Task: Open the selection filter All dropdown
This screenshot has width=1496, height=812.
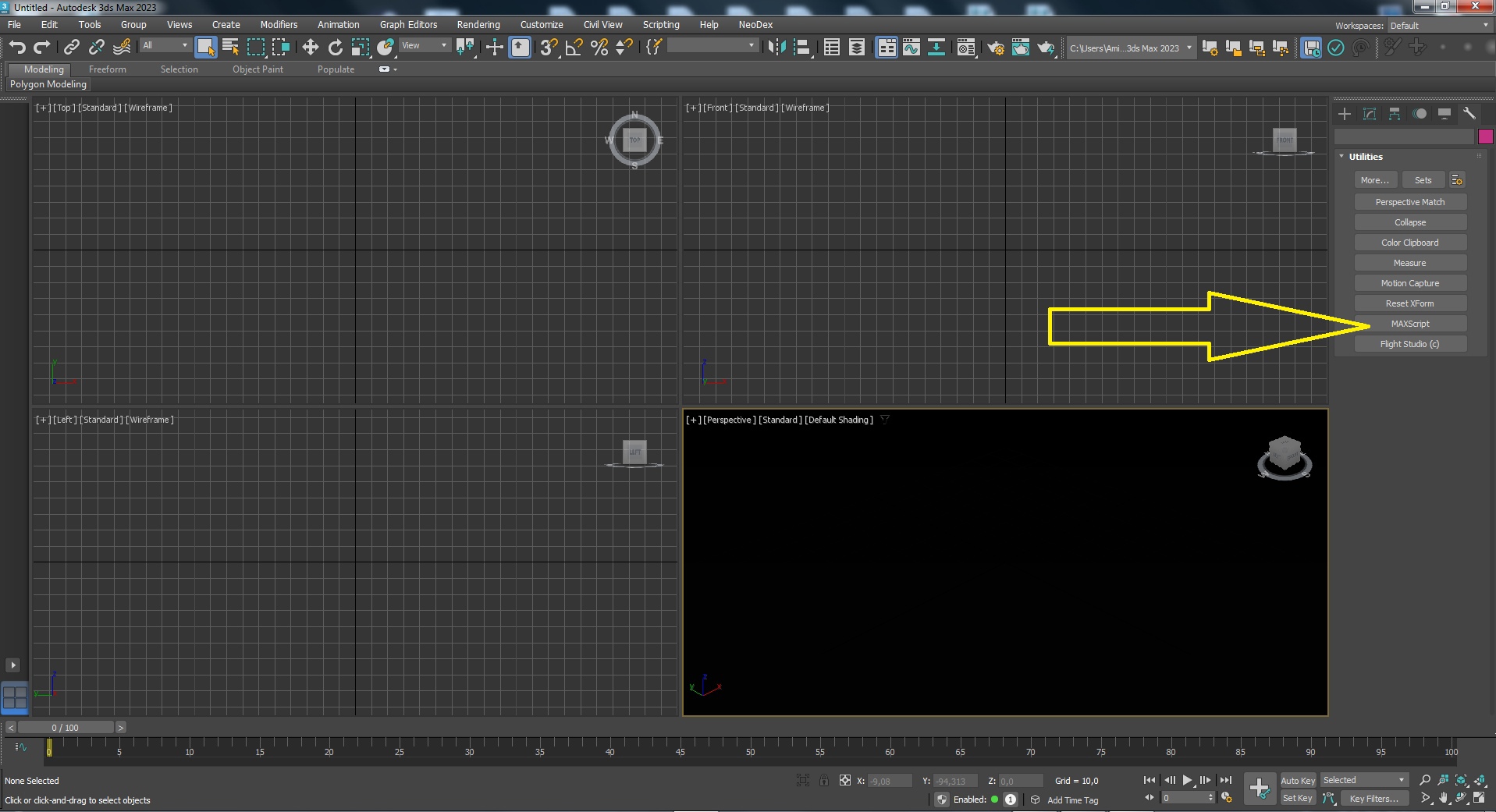Action: coord(165,46)
